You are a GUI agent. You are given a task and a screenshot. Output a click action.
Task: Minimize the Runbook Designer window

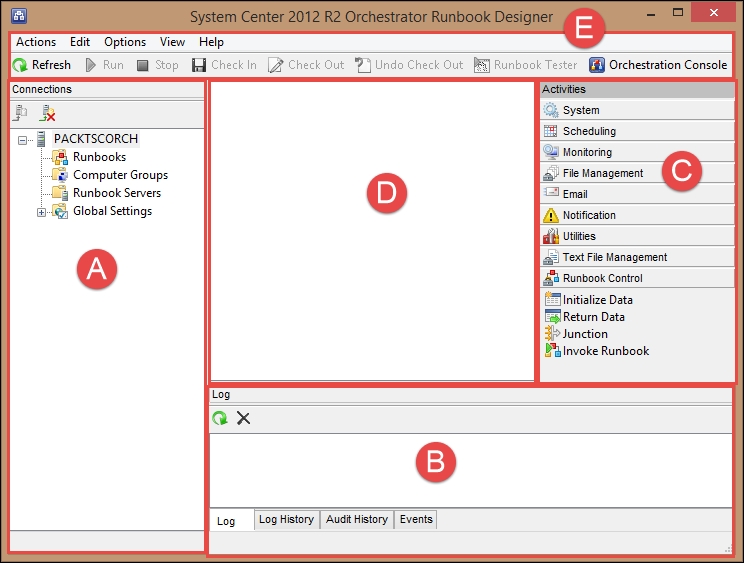[x=651, y=14]
